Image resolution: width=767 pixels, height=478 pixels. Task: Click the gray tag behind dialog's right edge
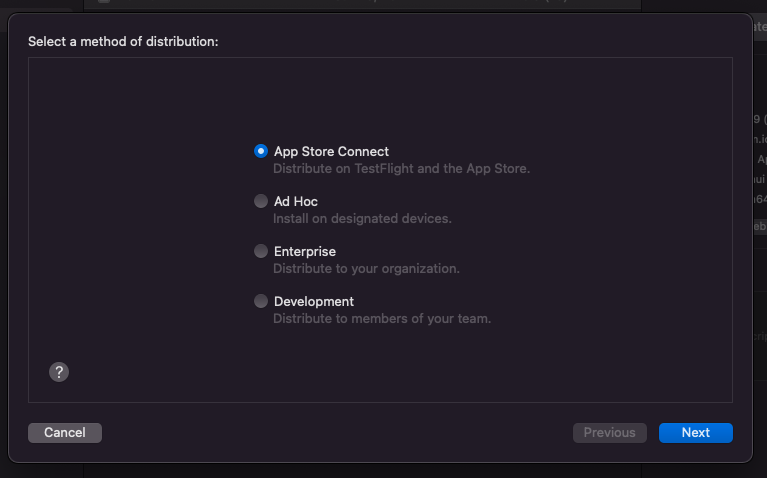point(759,227)
